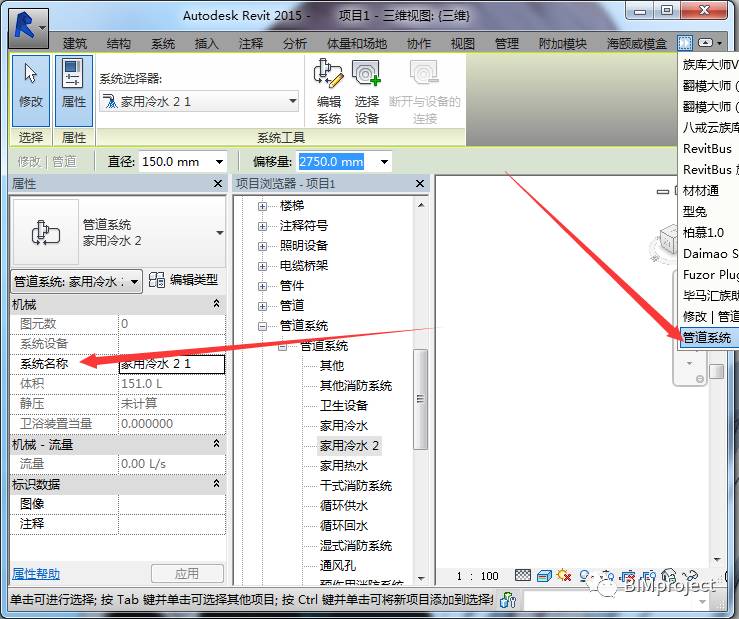Open the 插入 ribbon tab
Screen dimensions: 739x619
click(206, 43)
